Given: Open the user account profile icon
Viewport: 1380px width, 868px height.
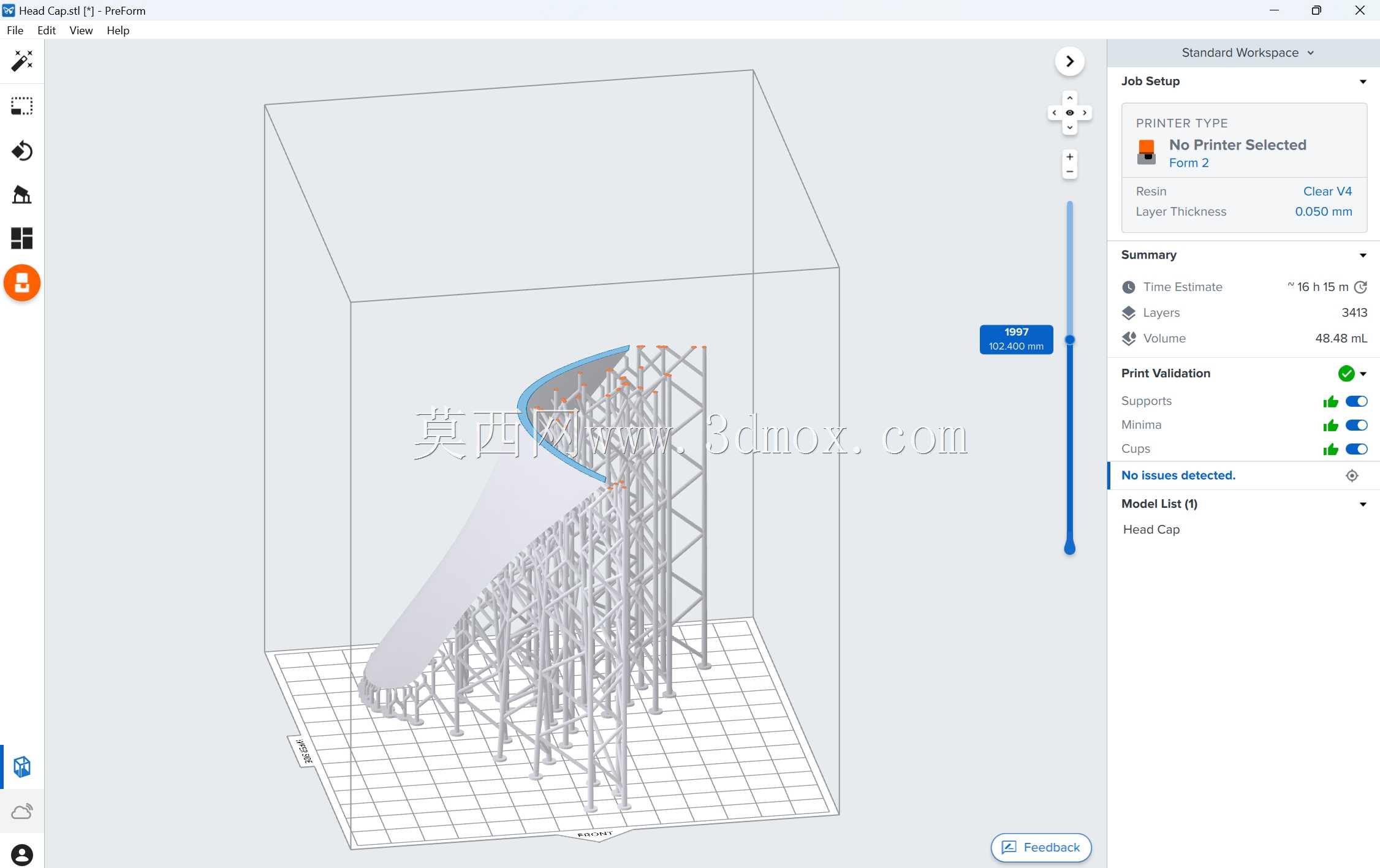Looking at the screenshot, I should [x=22, y=855].
